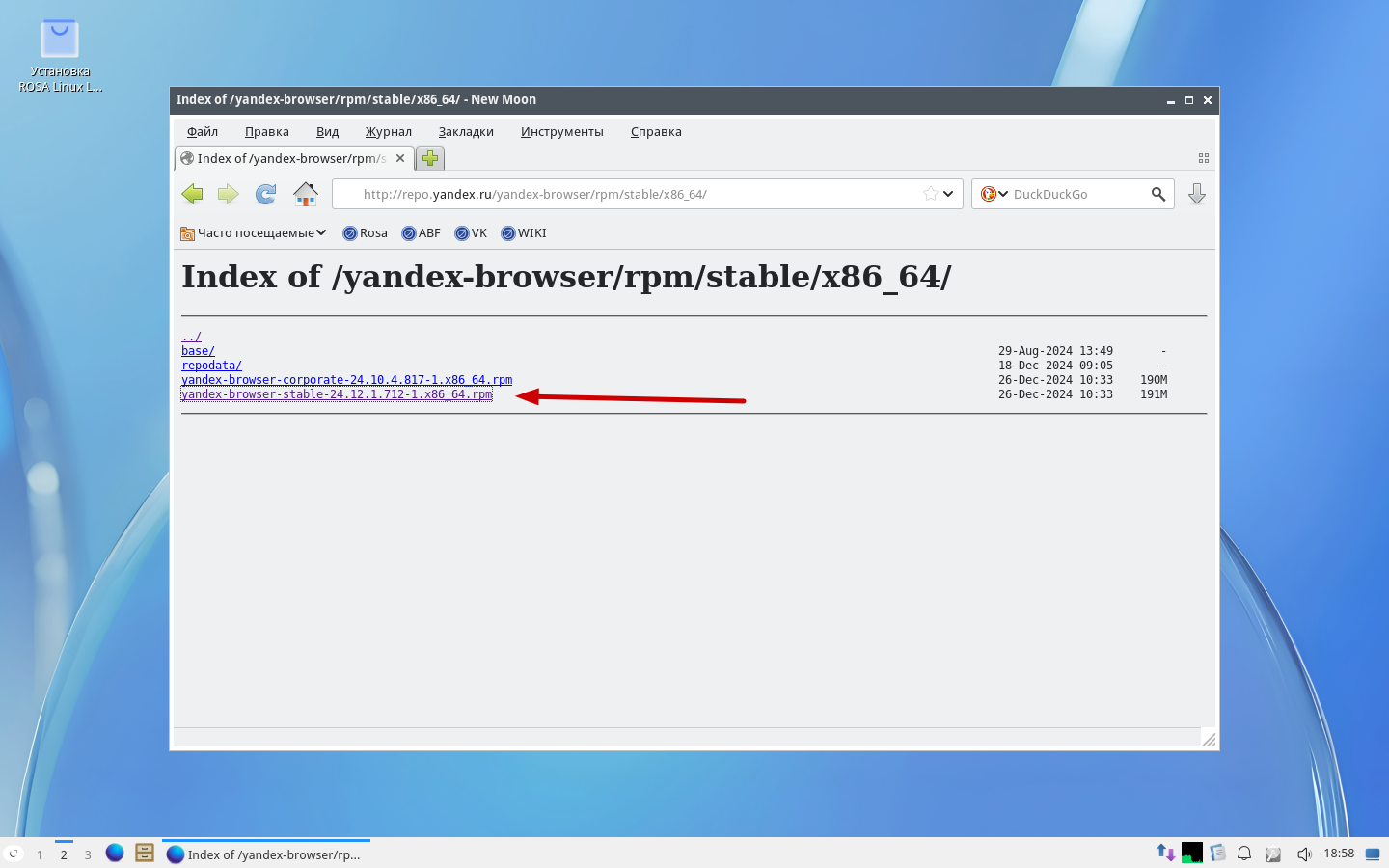This screenshot has height=868, width=1389.
Task: Click the 191M file size
Action: [x=1154, y=394]
